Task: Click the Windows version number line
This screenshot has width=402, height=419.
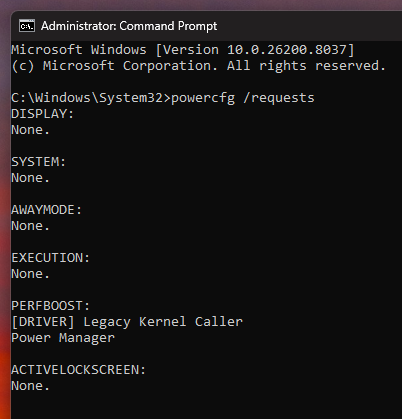Action: pyautogui.click(x=183, y=50)
